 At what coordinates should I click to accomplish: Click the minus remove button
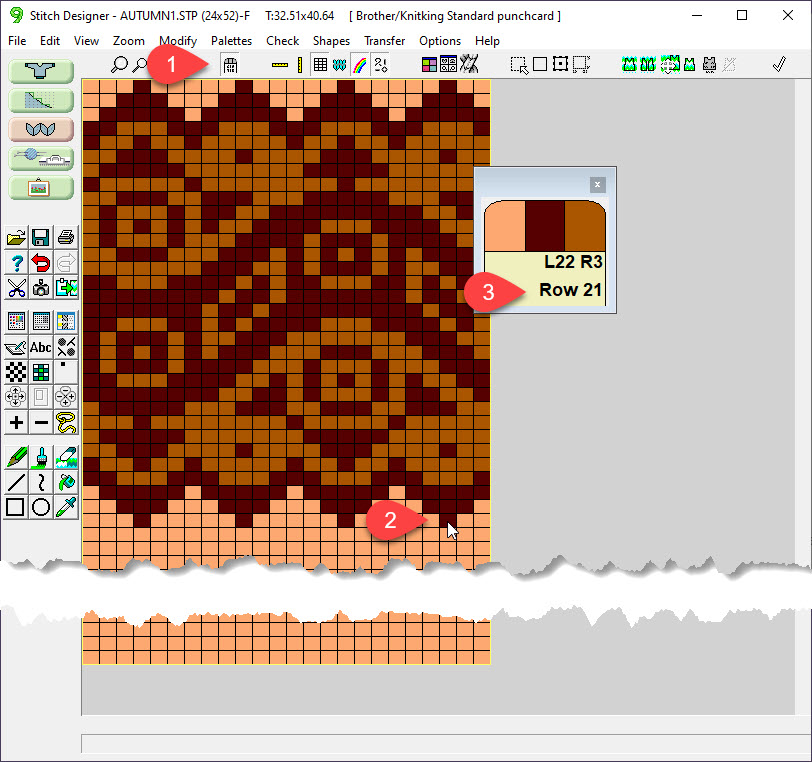pyautogui.click(x=41, y=423)
